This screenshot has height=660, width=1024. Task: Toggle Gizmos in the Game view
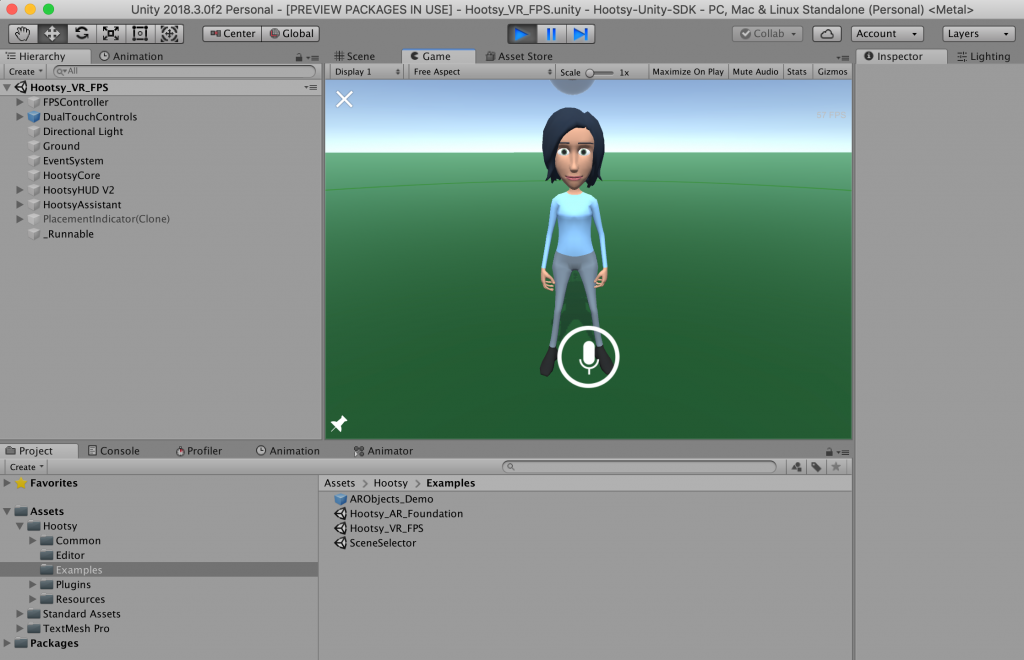(x=832, y=72)
